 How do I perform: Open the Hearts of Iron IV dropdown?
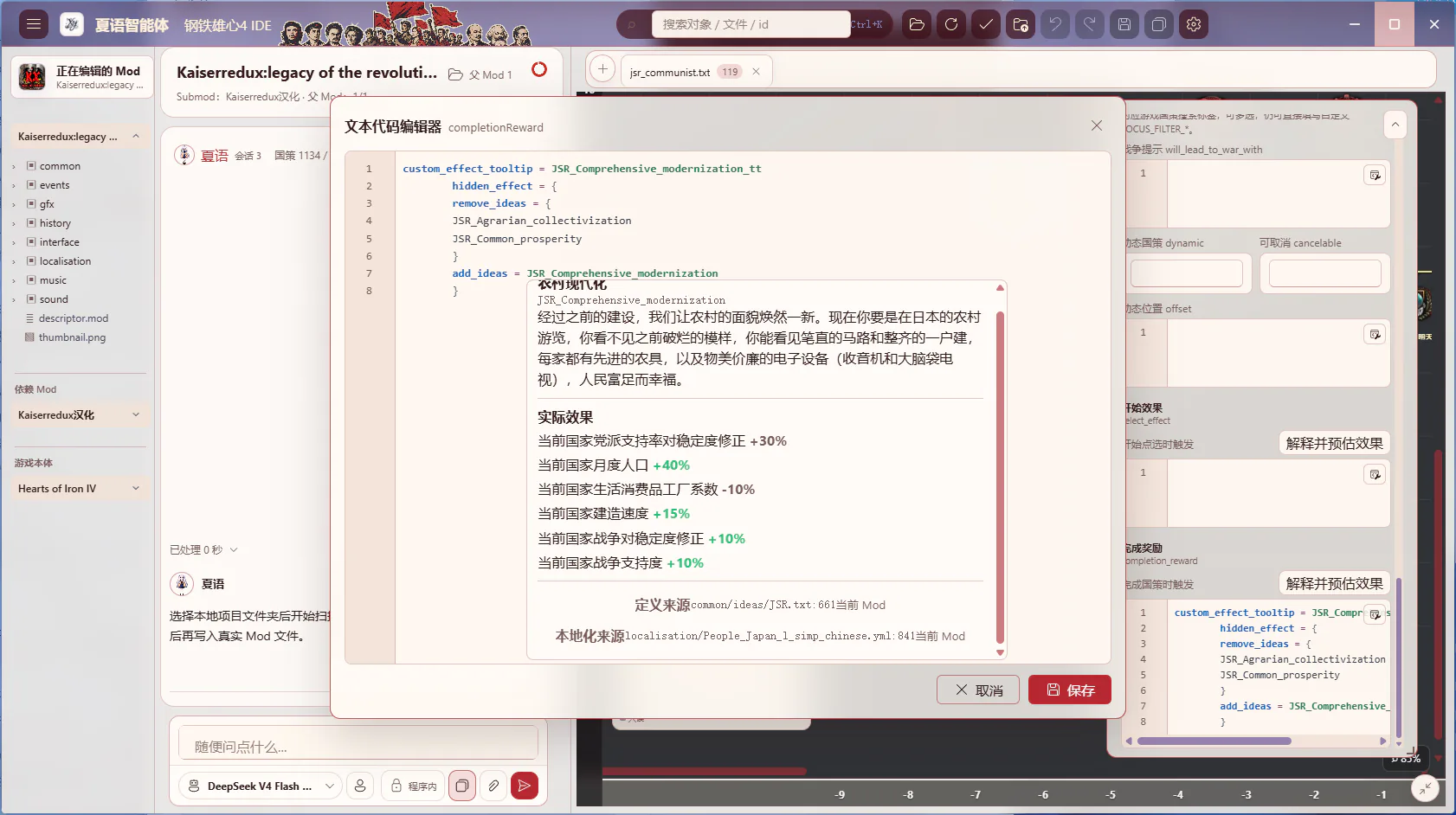(80, 489)
